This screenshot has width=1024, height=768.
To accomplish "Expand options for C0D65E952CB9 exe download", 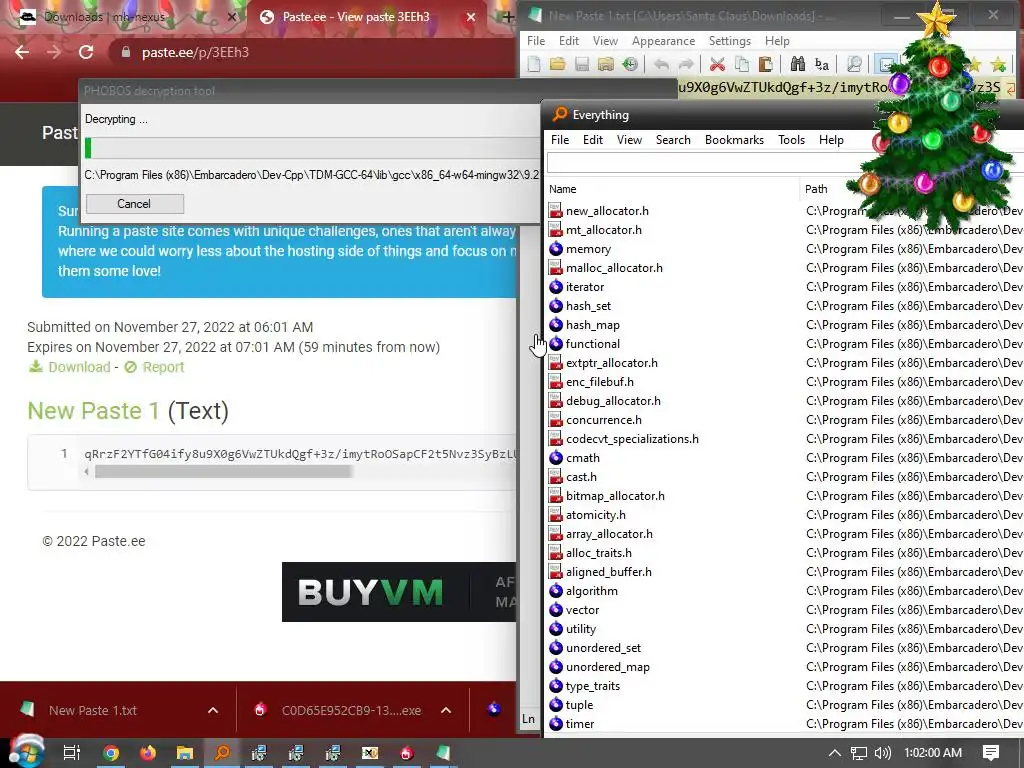I will [446, 710].
